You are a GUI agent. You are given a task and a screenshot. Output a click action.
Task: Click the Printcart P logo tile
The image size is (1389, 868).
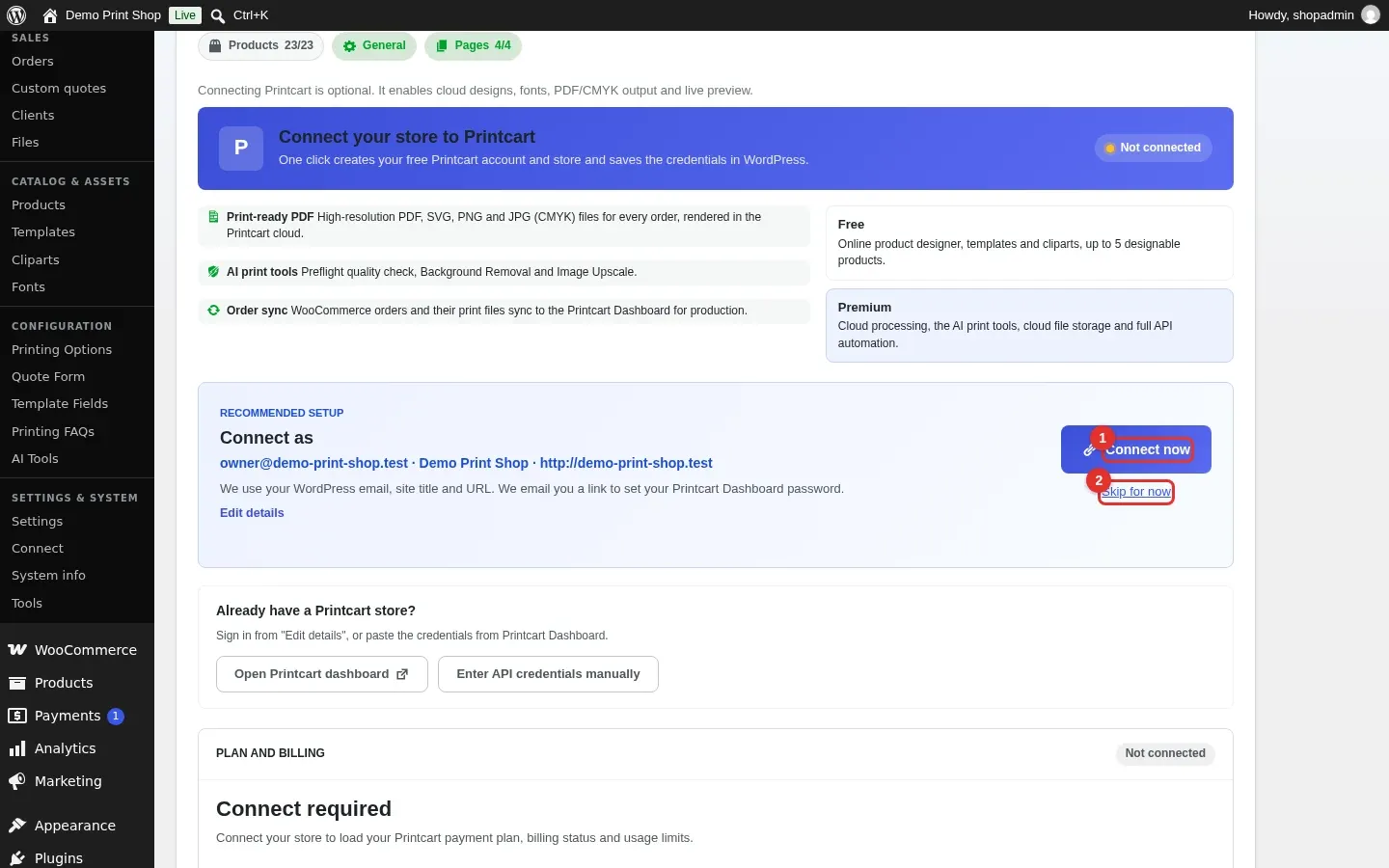tap(241, 148)
